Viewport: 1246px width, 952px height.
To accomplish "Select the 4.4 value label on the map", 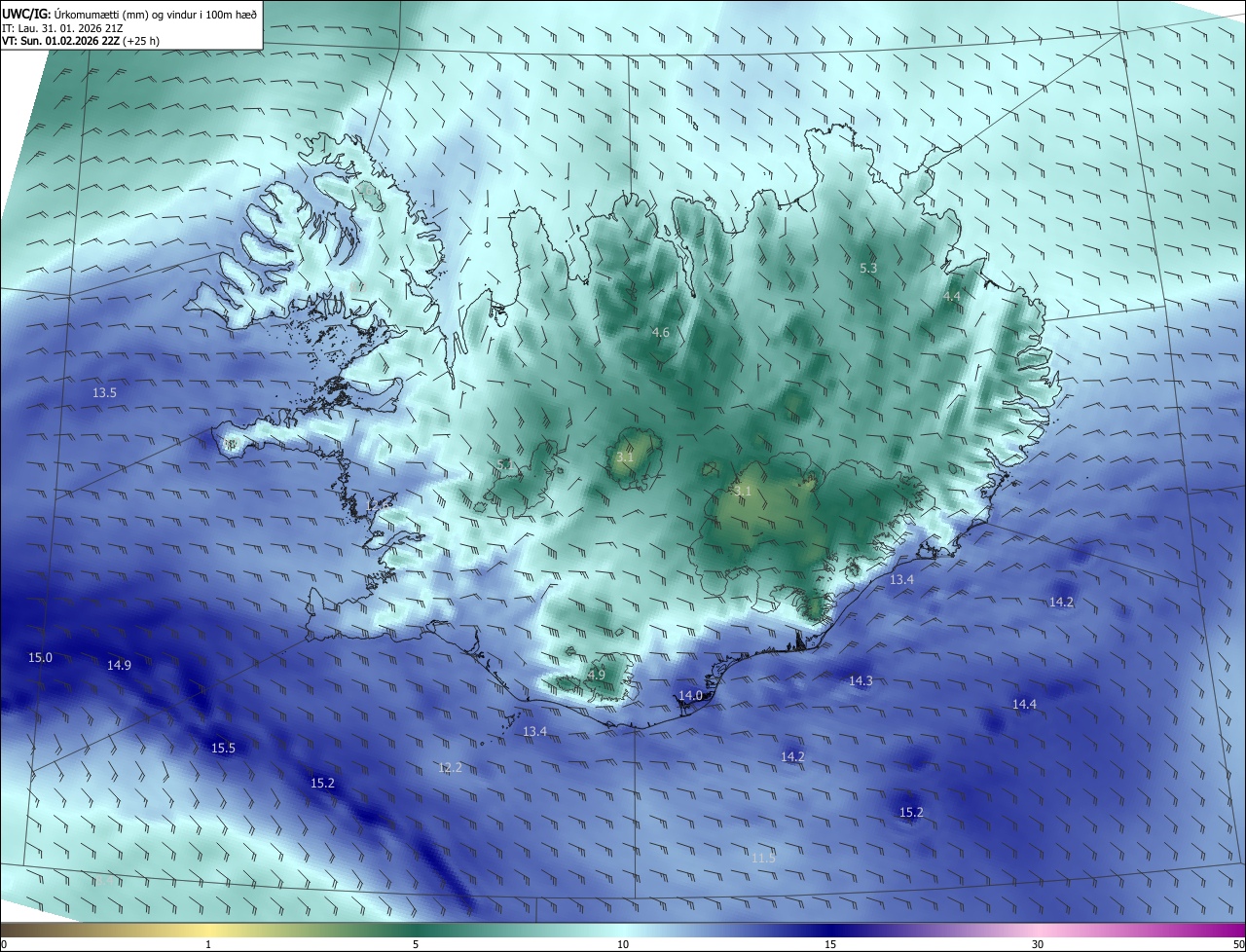I will (952, 296).
